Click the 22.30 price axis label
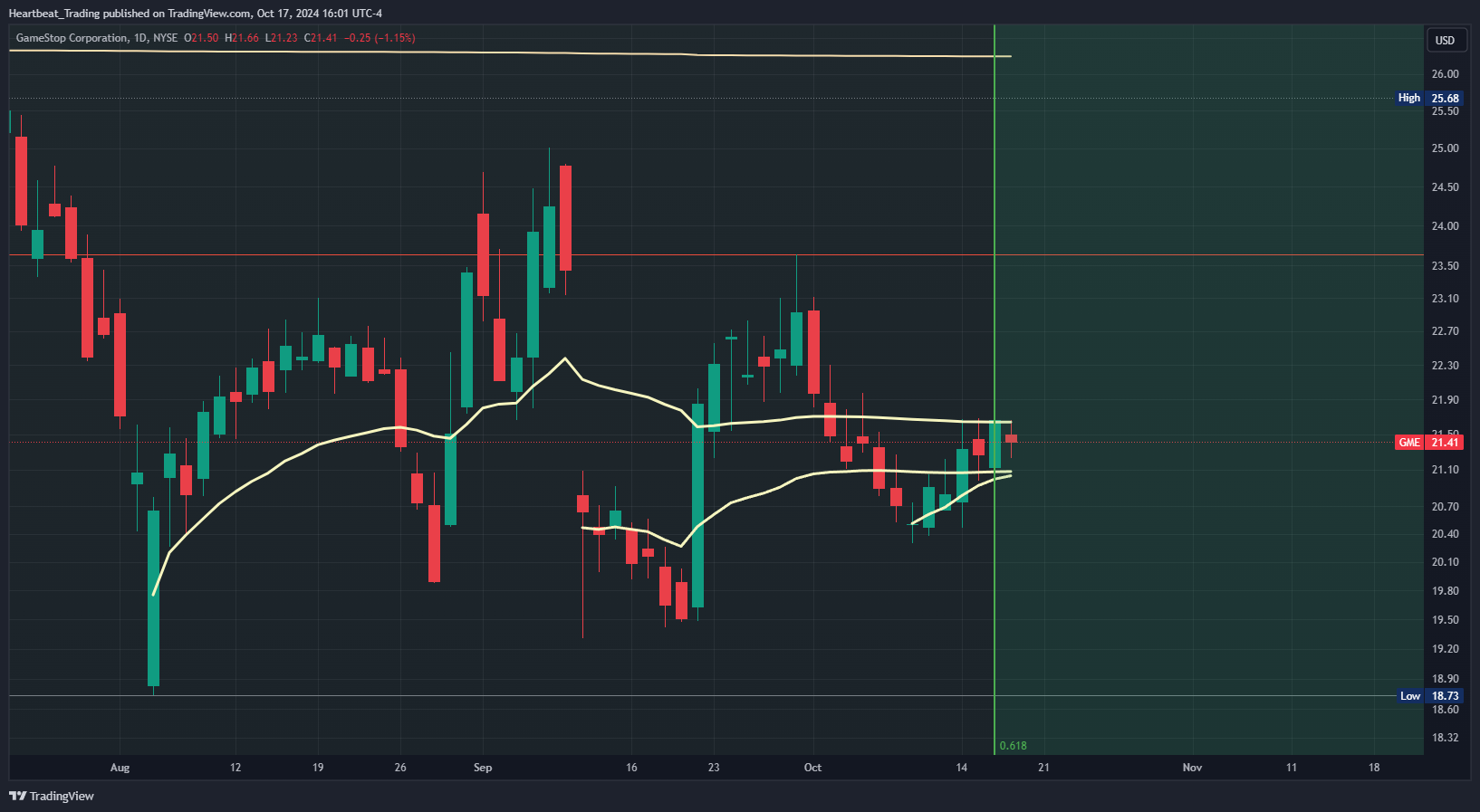 click(1446, 366)
